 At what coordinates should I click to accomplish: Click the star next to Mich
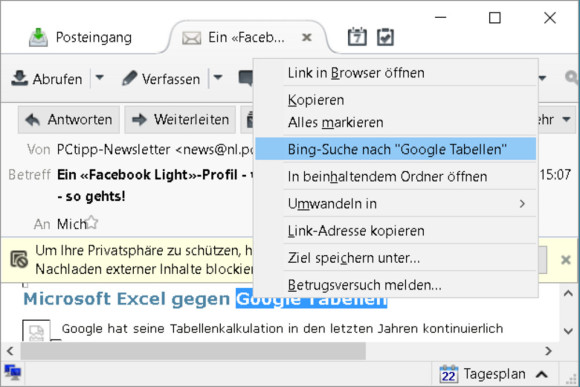click(x=91, y=222)
